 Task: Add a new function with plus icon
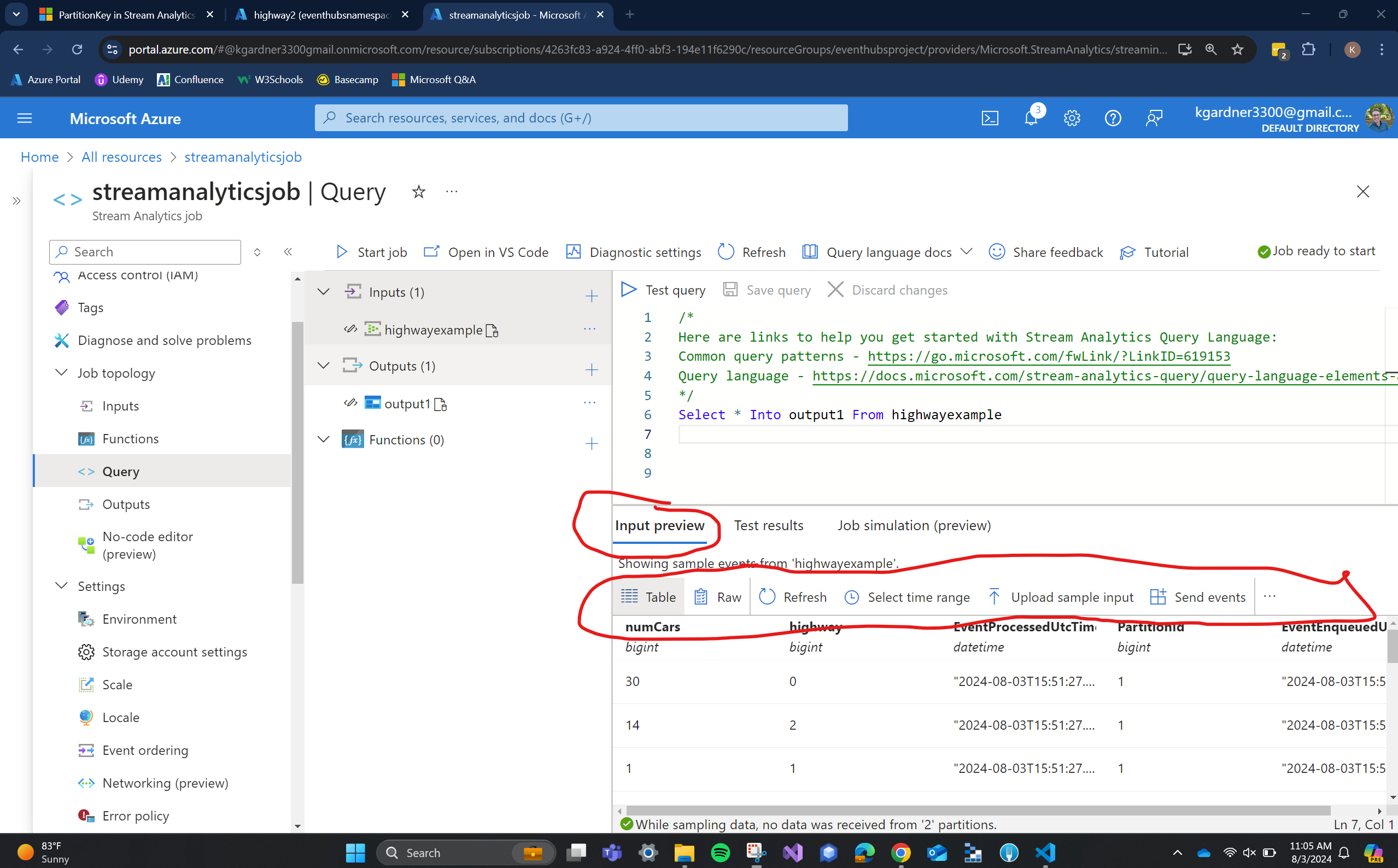coord(592,444)
